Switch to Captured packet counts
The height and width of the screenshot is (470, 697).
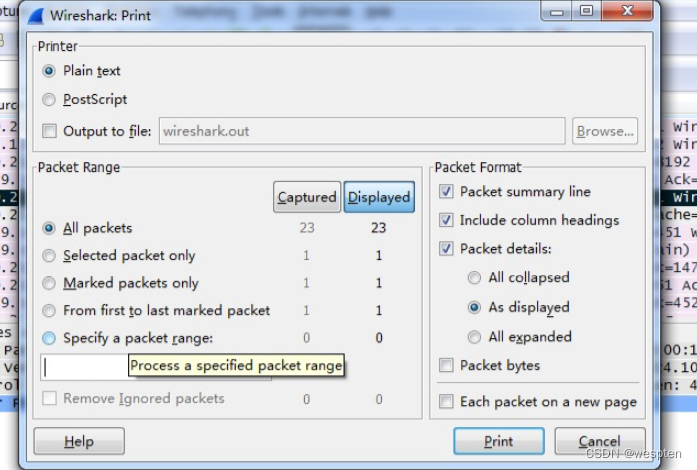(x=307, y=197)
